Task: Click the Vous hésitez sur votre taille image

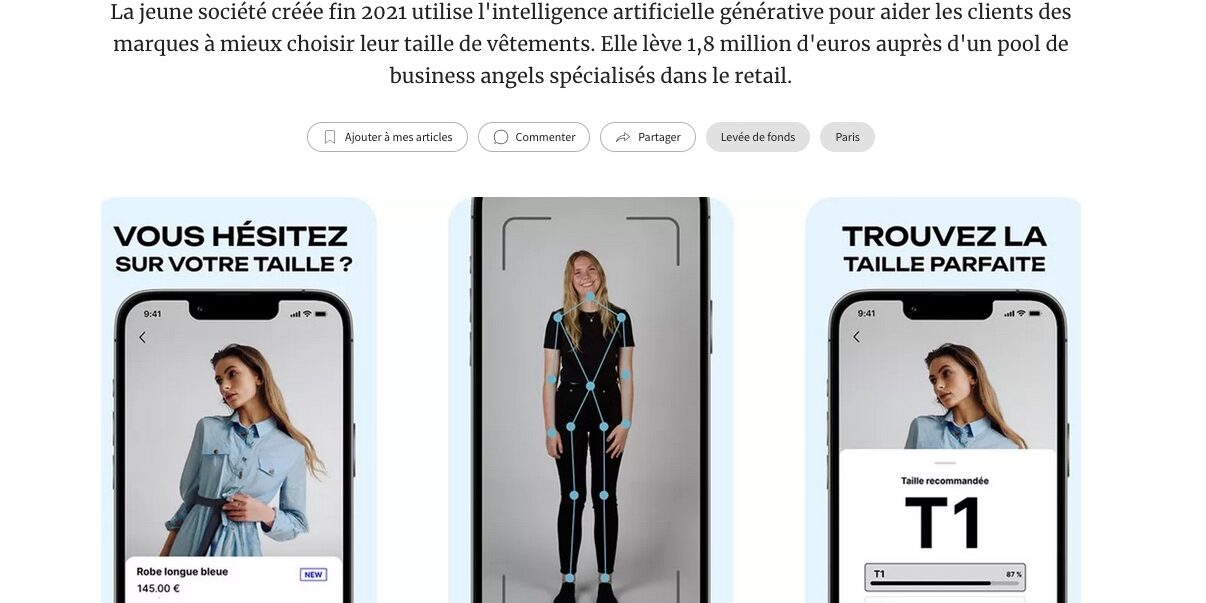Action: coord(239,400)
